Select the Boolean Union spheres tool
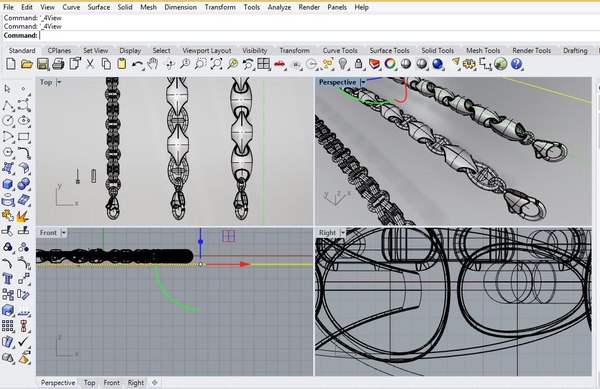This screenshot has height=389, width=600. click(24, 184)
